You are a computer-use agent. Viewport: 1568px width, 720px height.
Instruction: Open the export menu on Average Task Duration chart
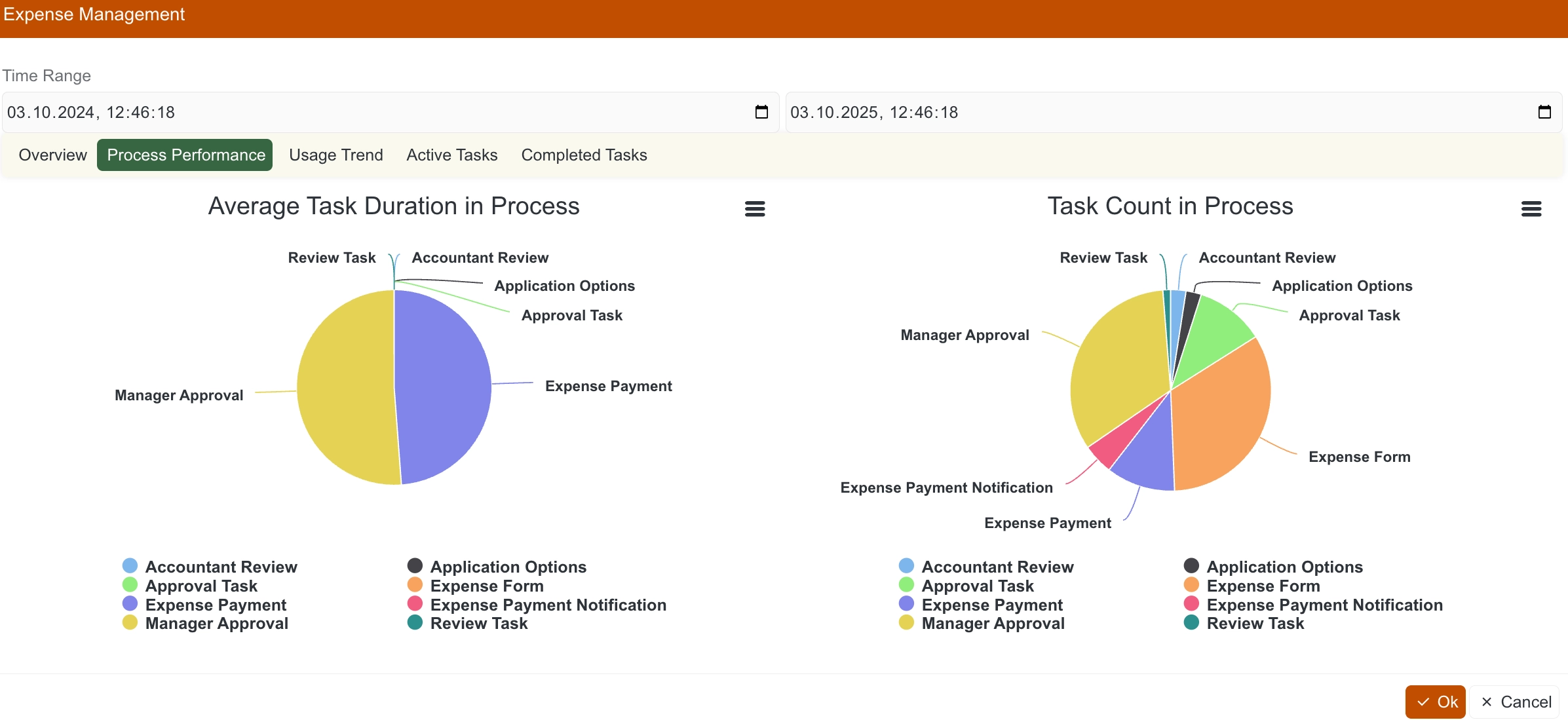pyautogui.click(x=754, y=208)
